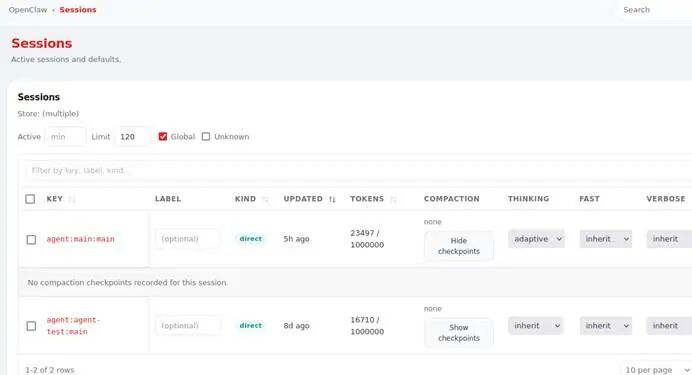Screen dimensions: 692x375
Task: Edit the optional label for agent:agent-test:main
Action: click(188, 326)
